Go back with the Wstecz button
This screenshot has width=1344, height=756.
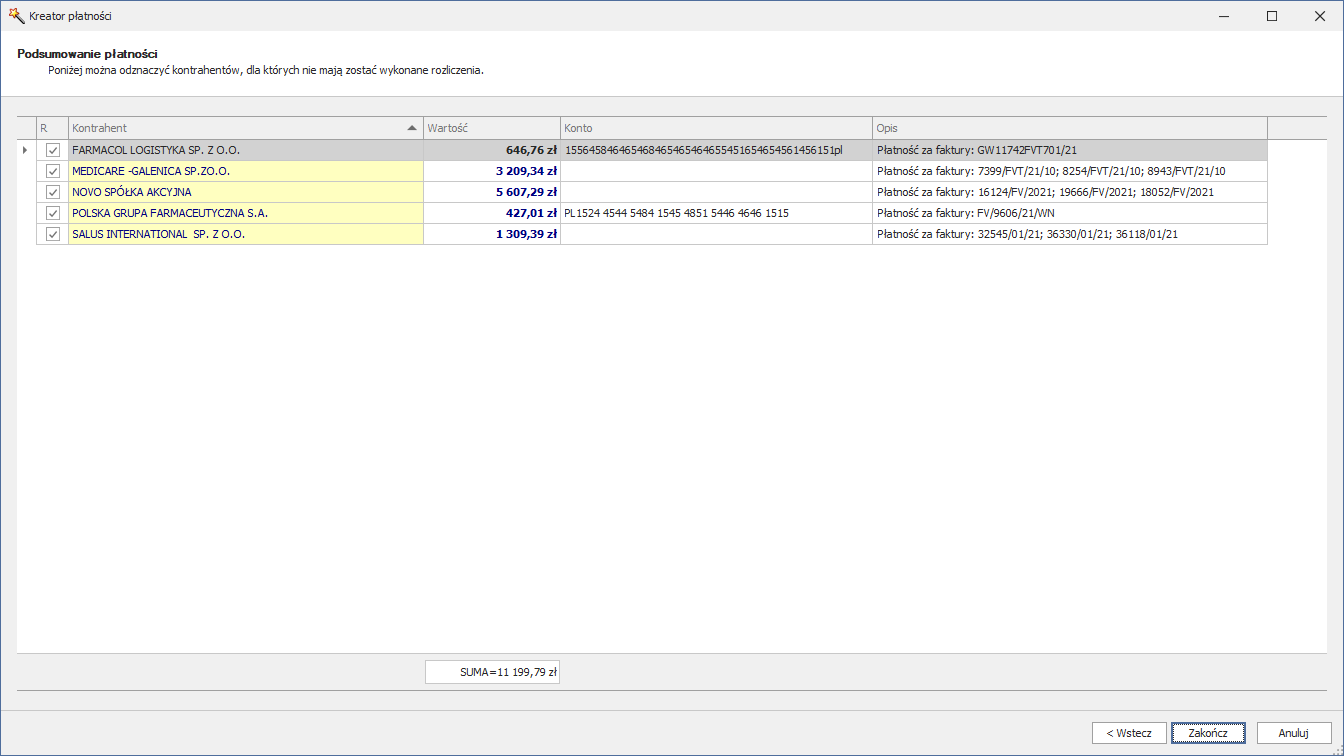click(1129, 733)
